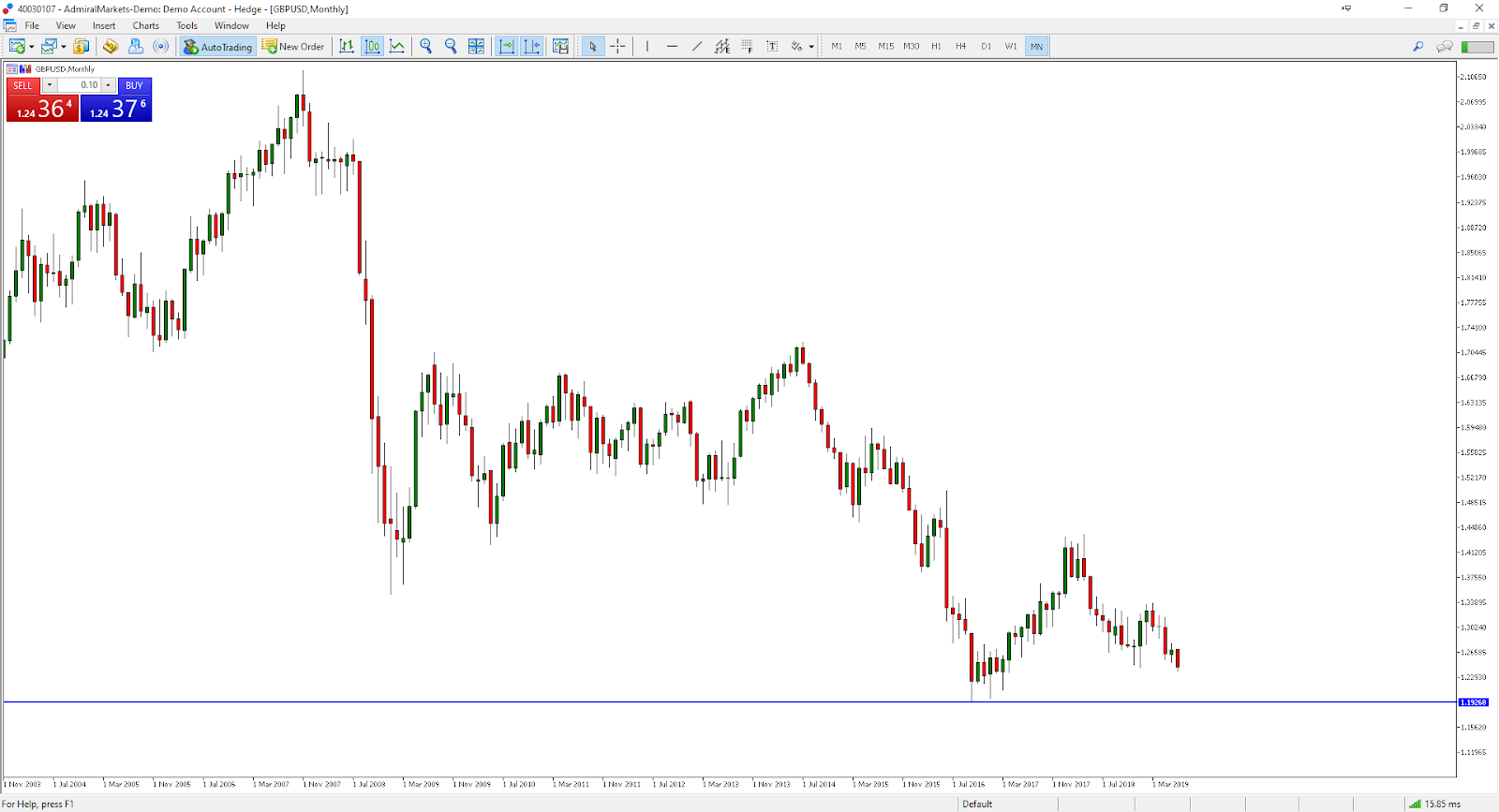Open the Tools menu

[x=187, y=25]
